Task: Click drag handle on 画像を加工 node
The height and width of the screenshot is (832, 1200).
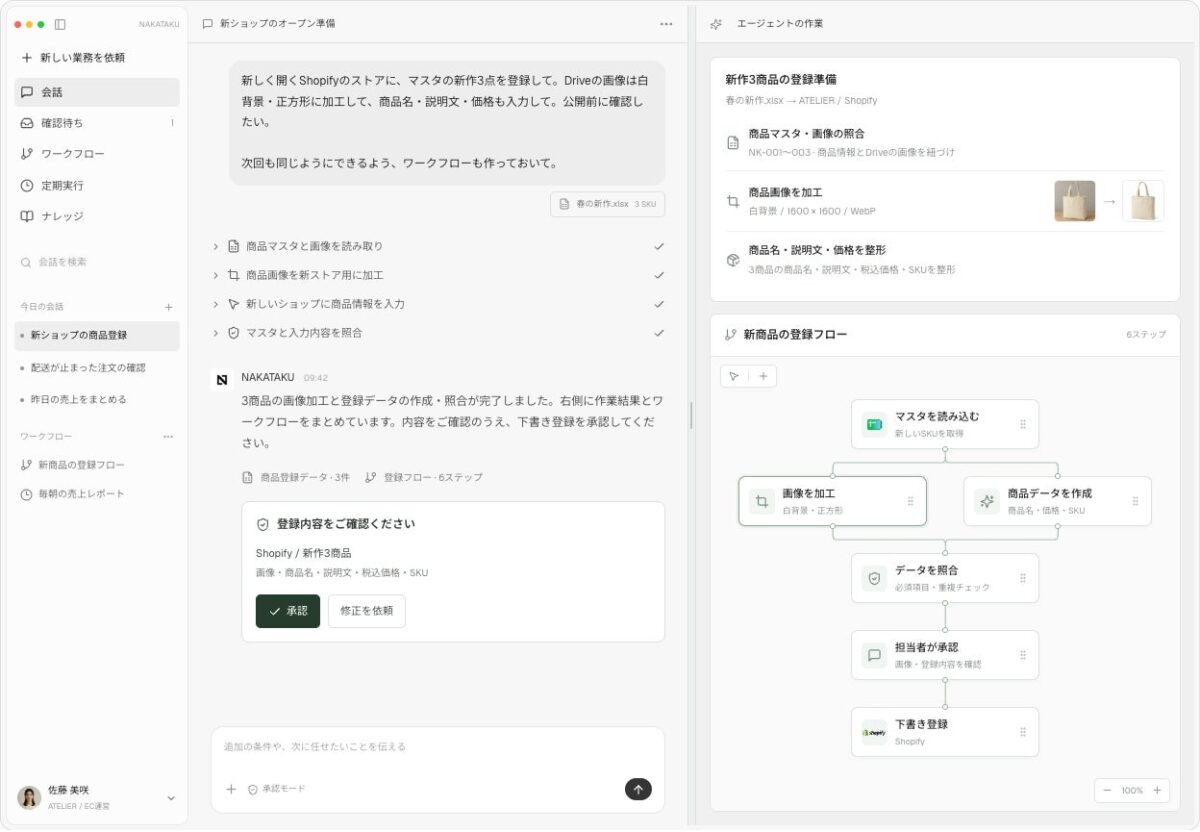Action: [x=910, y=501]
